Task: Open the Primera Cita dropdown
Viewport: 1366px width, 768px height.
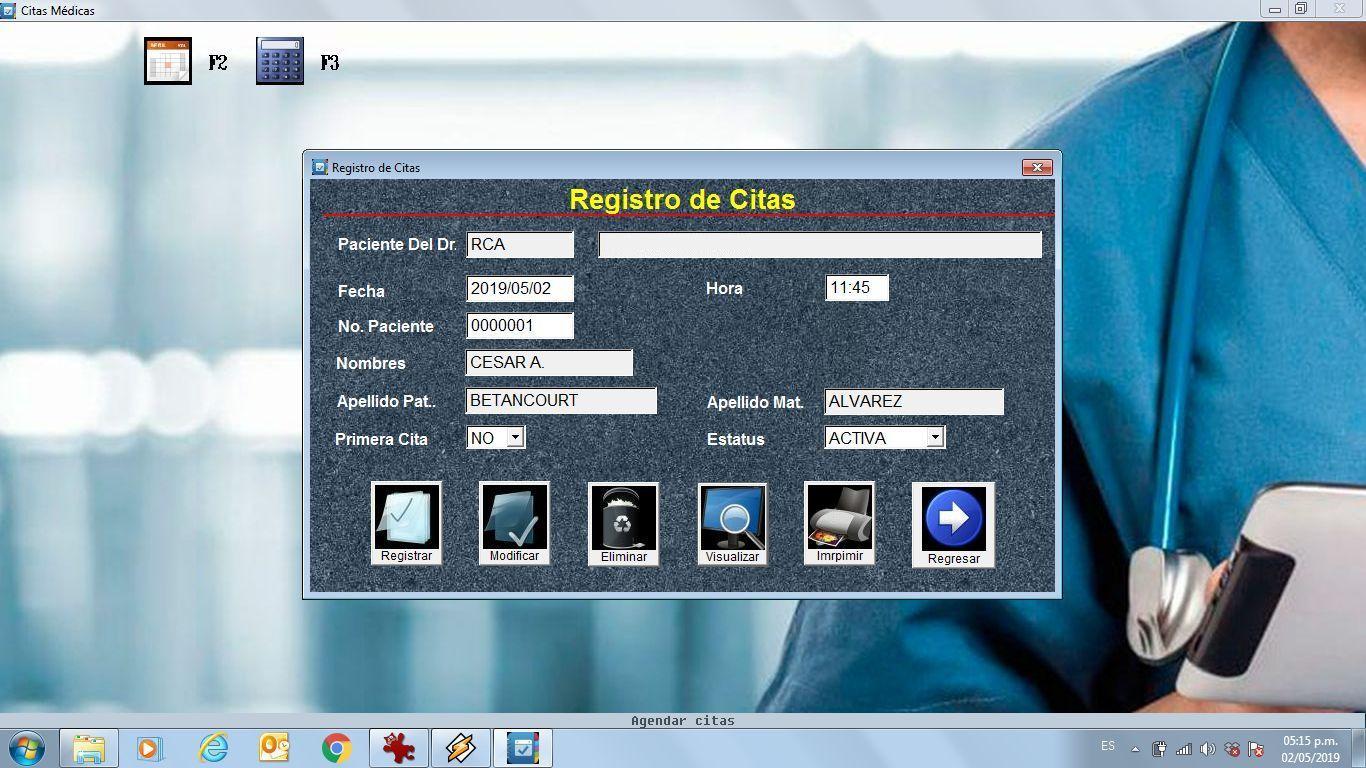Action: click(x=514, y=437)
